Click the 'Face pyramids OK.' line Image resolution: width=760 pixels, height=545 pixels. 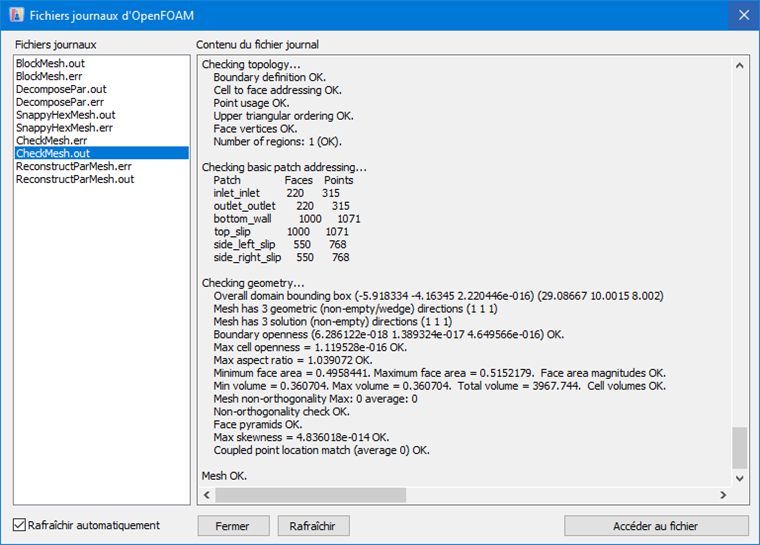pos(258,424)
